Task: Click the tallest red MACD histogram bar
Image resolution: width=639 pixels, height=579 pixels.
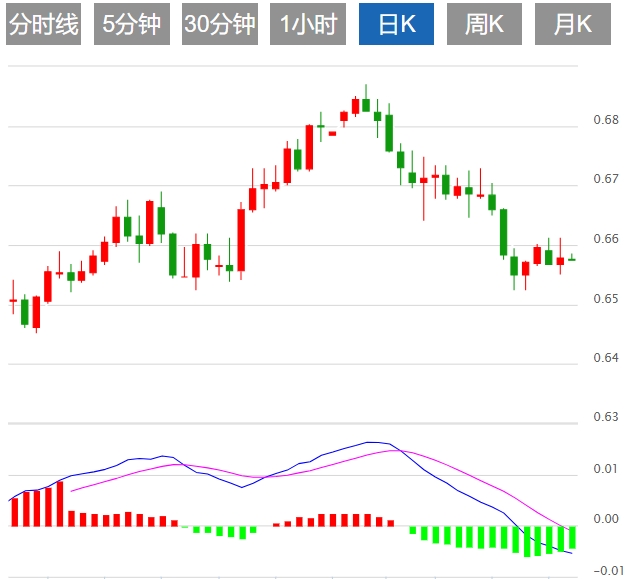Action: (60, 504)
